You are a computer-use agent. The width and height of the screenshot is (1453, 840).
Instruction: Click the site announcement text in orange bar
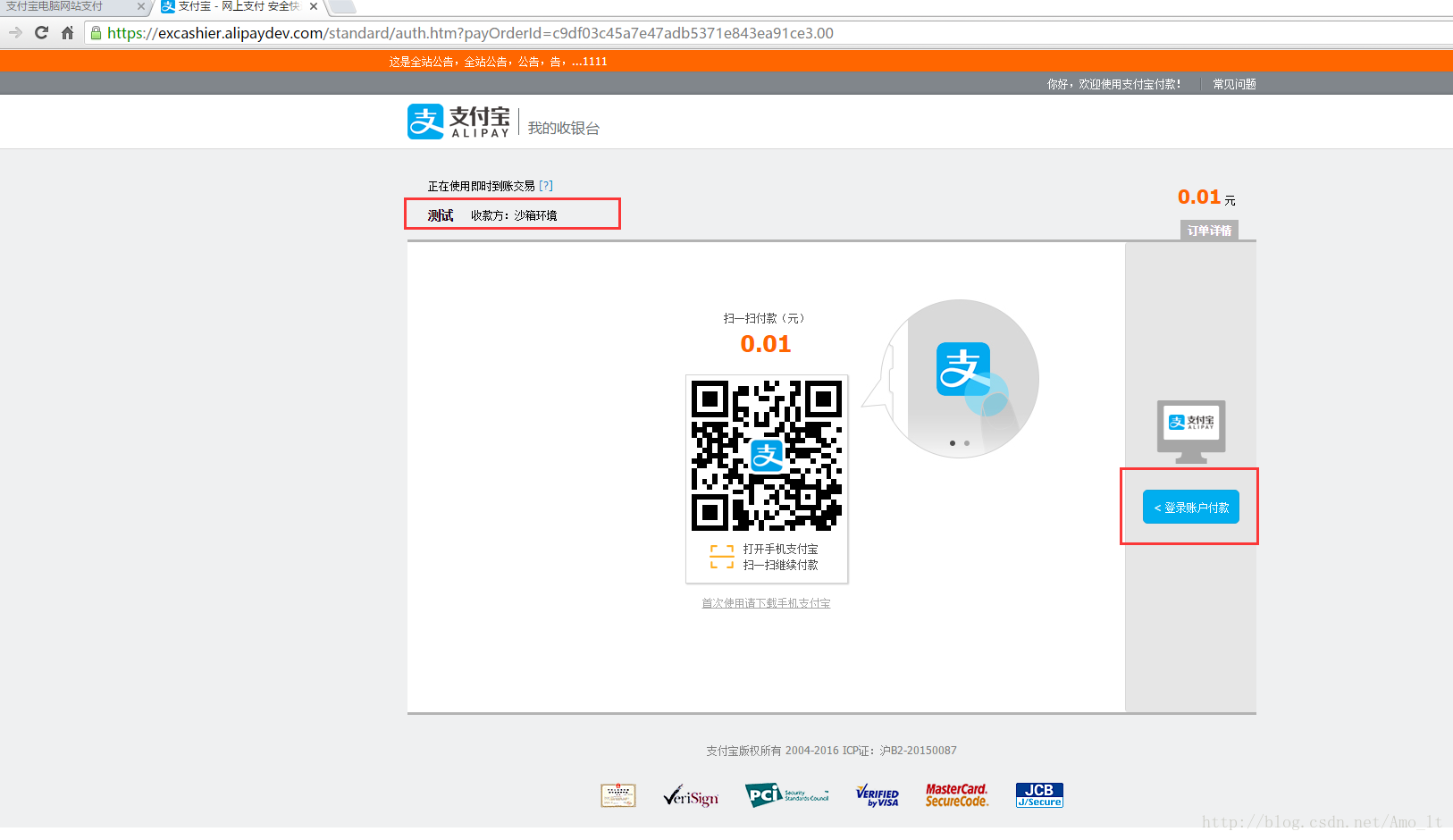tap(498, 62)
